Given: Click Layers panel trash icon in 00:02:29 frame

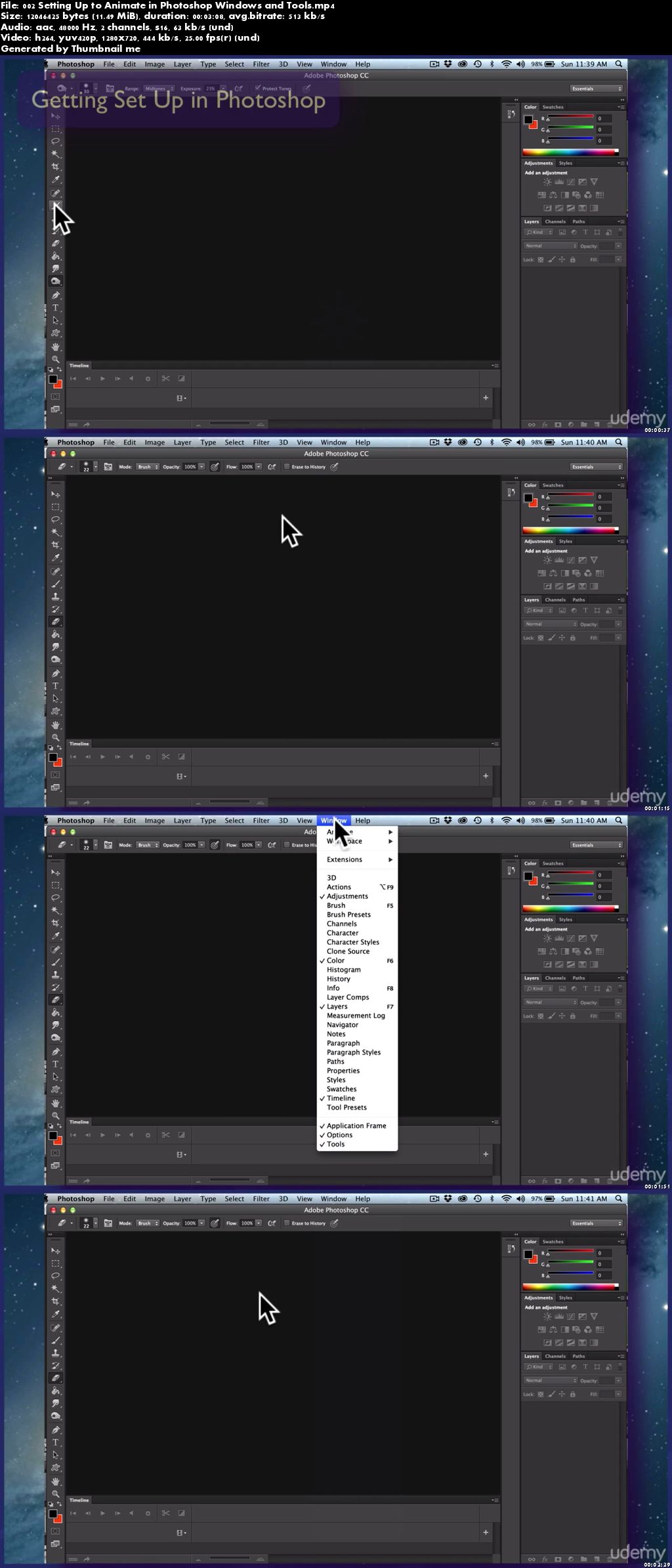Looking at the screenshot, I should point(610,1559).
